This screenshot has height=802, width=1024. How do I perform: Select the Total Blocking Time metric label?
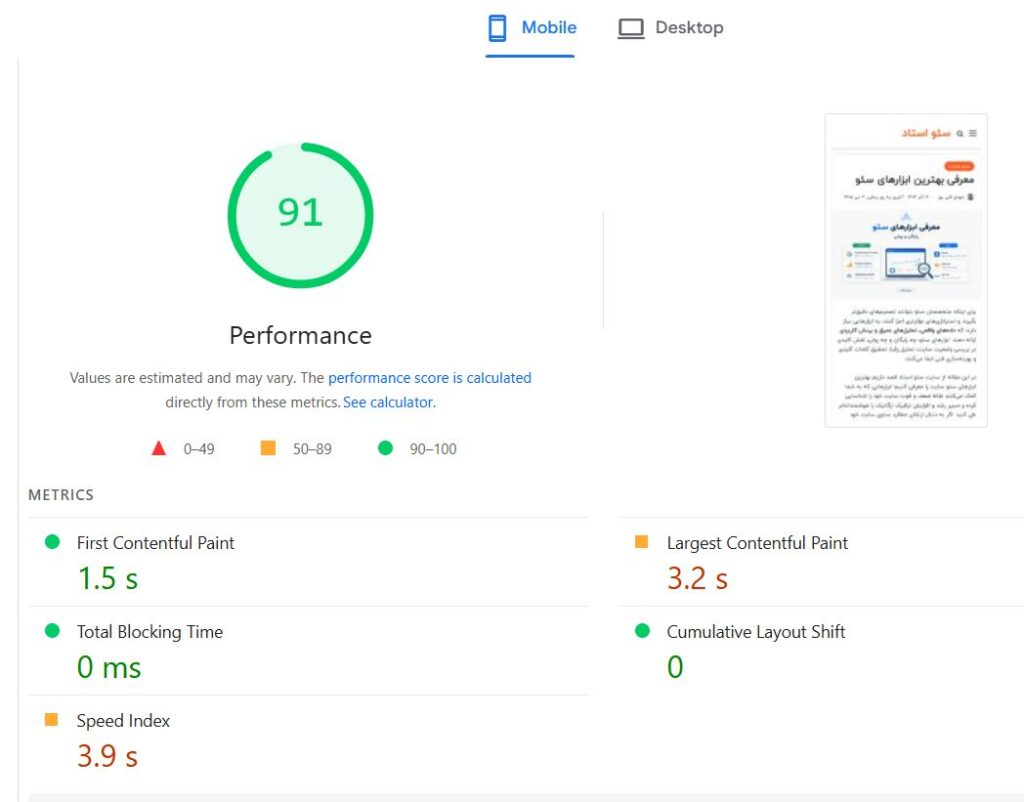click(x=150, y=632)
